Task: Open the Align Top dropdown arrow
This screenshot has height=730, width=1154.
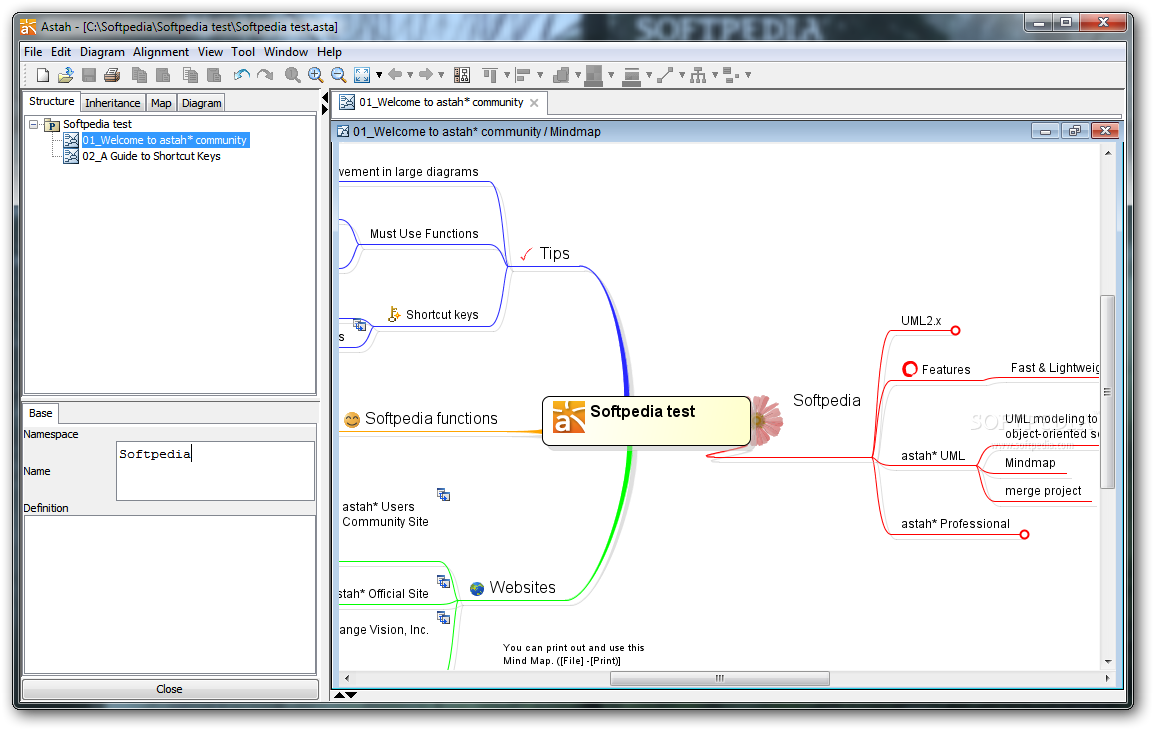Action: pos(506,75)
